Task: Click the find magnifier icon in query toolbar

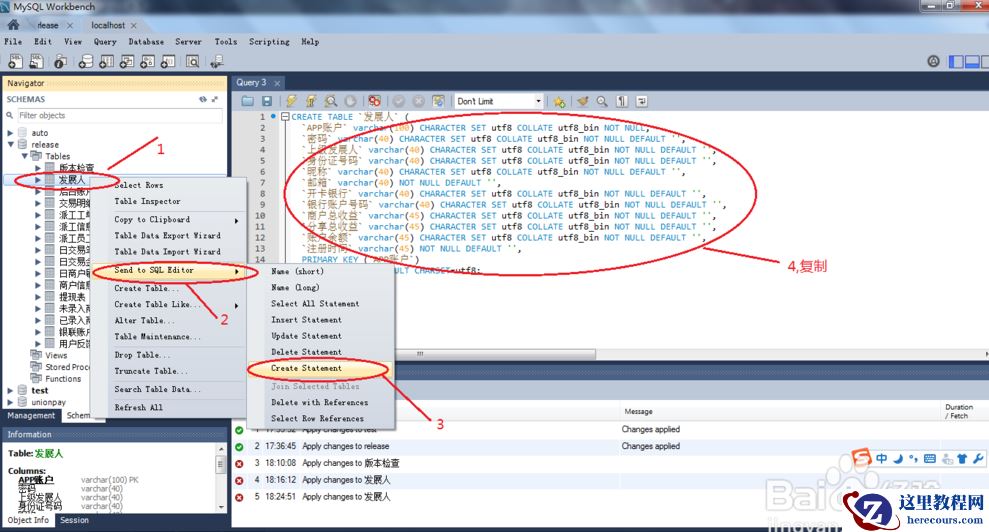Action: point(602,101)
